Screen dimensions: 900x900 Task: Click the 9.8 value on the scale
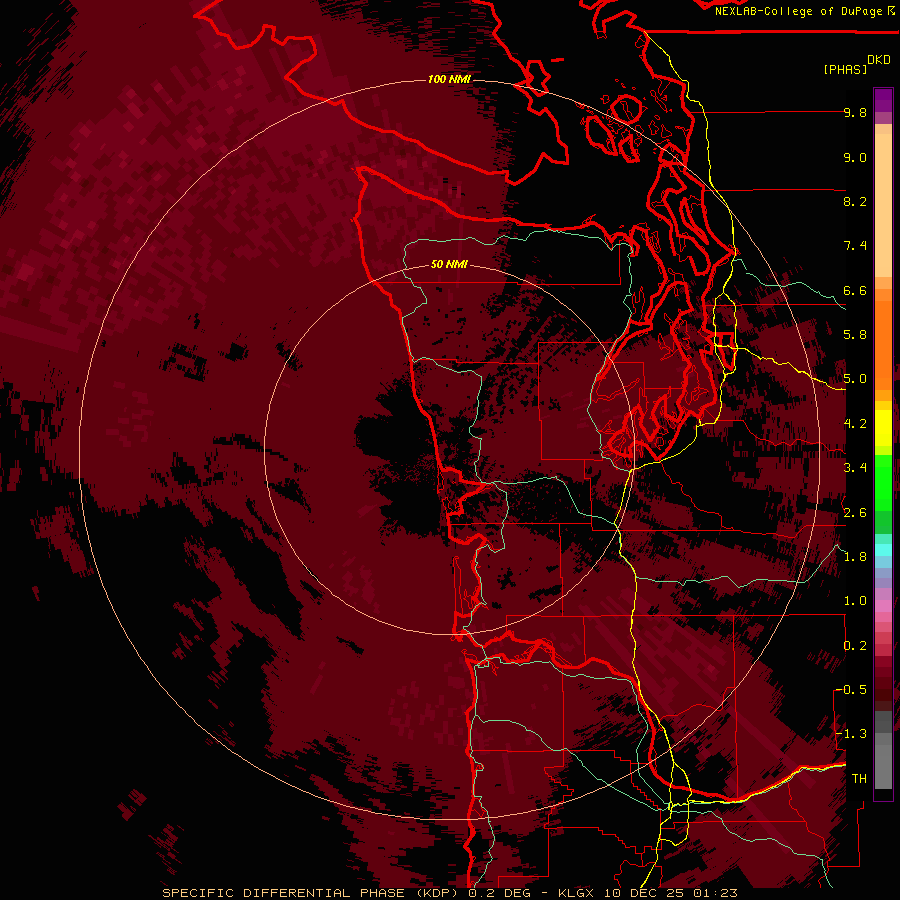click(855, 112)
